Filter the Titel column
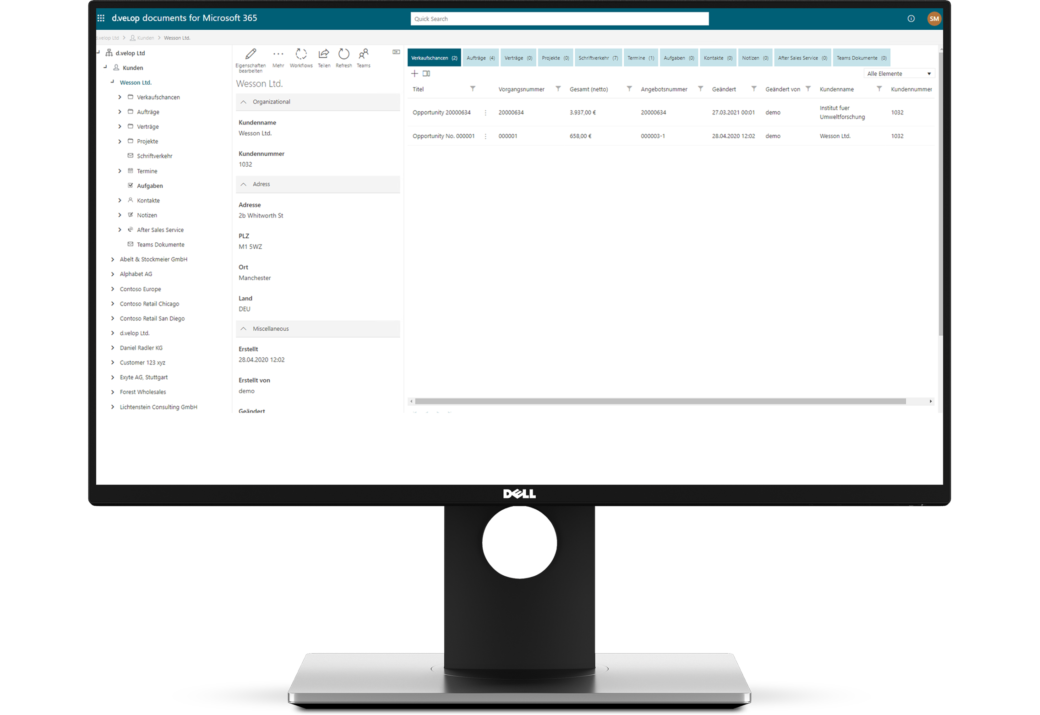This screenshot has width=1040, height=715. (x=473, y=89)
